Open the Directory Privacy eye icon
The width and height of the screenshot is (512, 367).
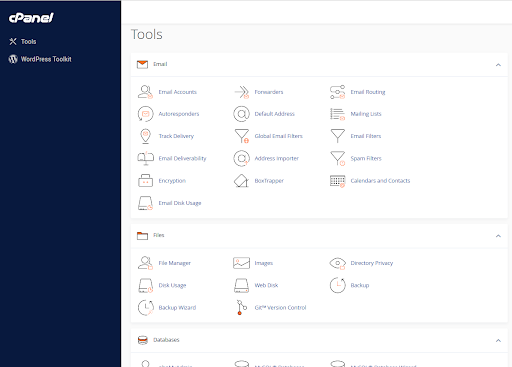coord(337,263)
